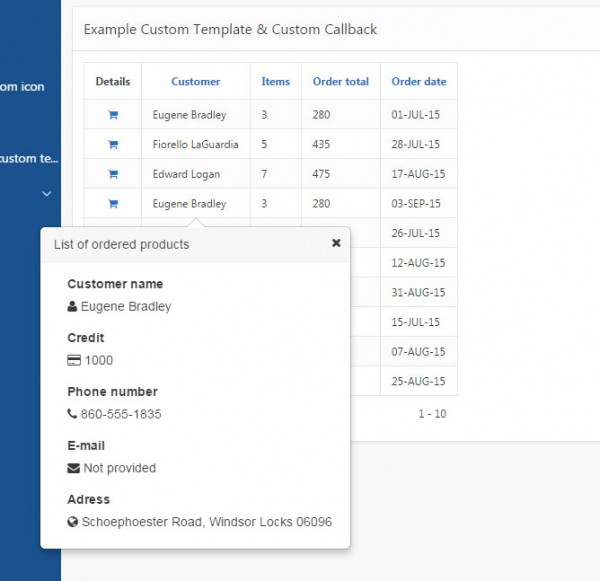Open the sidebar item ending in 'custom te...'
600x581 pixels.
tap(29, 158)
